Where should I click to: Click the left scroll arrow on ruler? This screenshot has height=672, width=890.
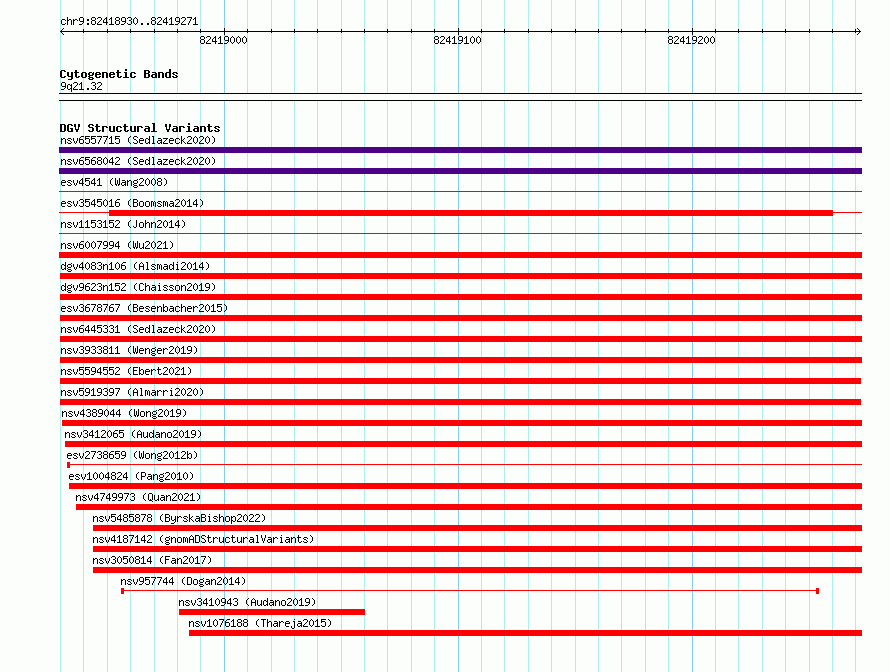point(62,32)
